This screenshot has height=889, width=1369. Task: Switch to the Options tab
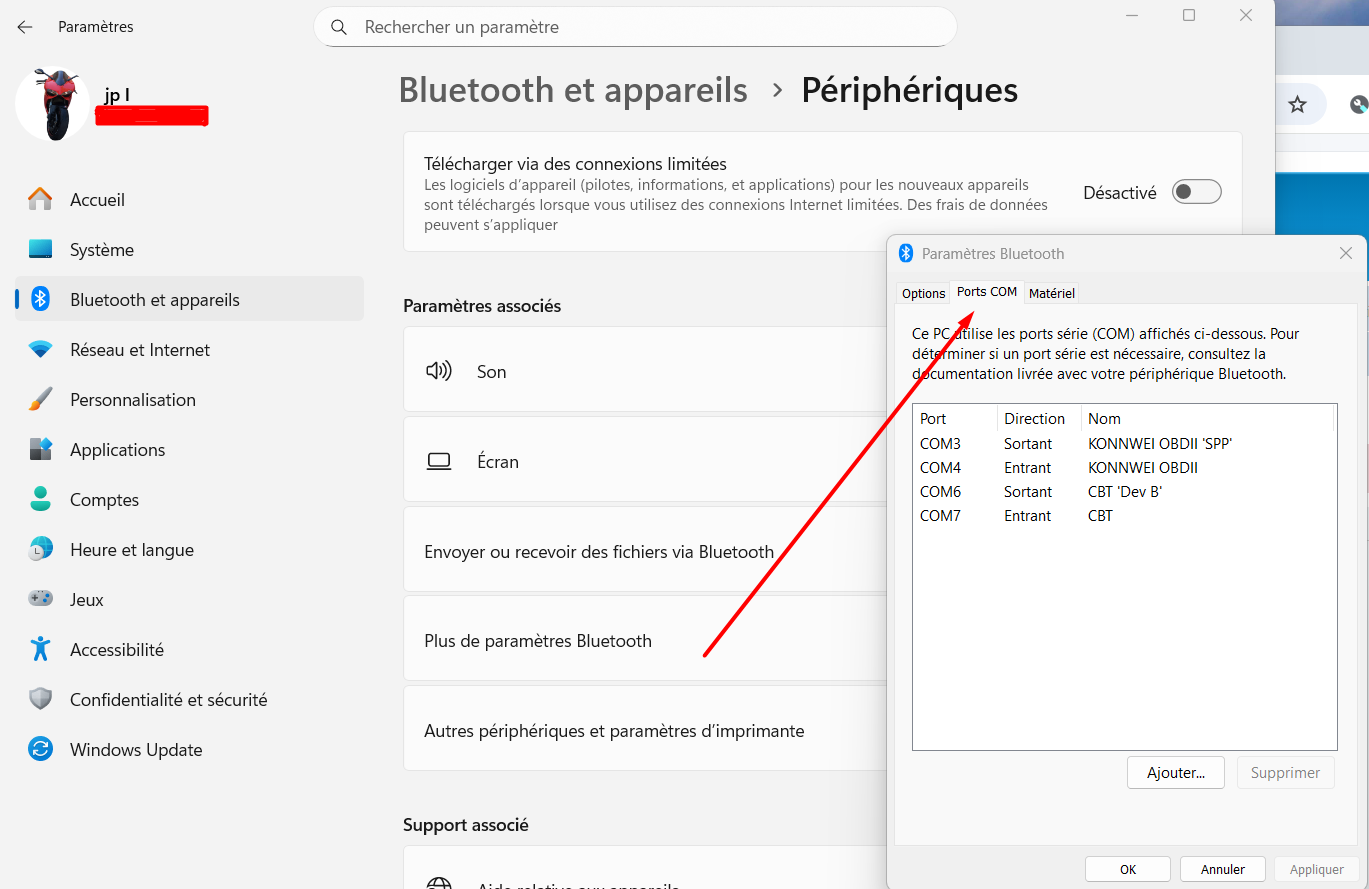(923, 293)
